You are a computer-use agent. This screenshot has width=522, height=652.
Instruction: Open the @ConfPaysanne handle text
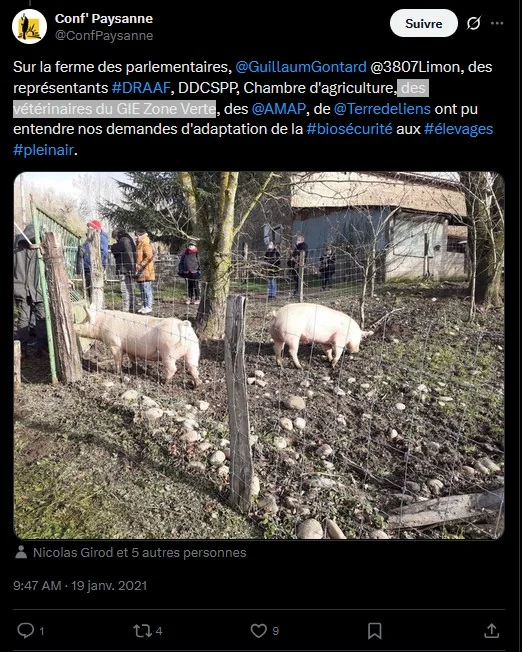point(104,36)
